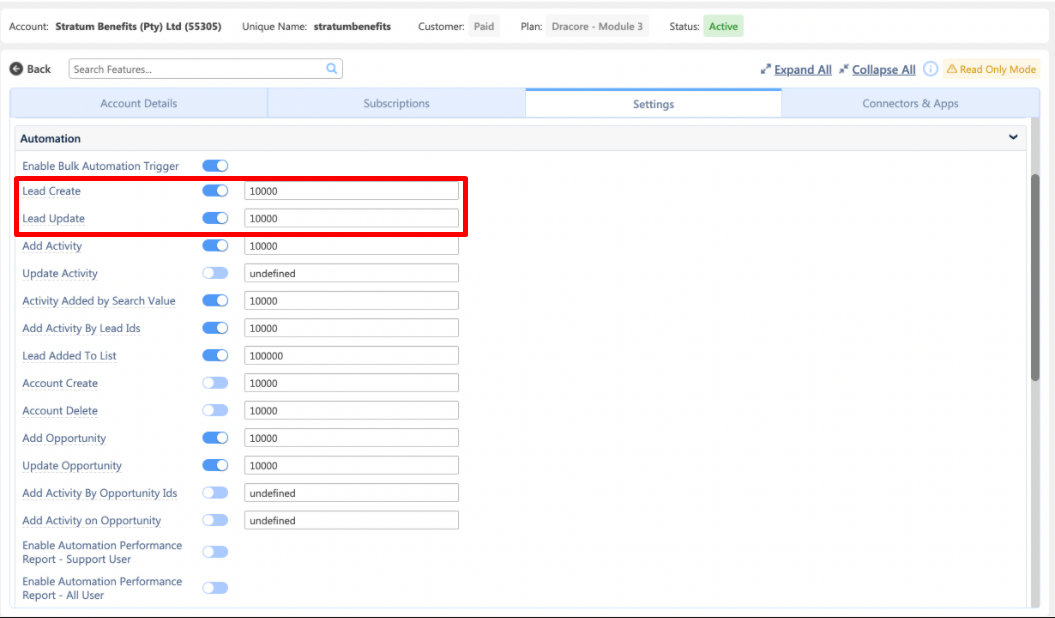Click the Add Activity value field
Screen dimensions: 1055x618
click(x=351, y=245)
